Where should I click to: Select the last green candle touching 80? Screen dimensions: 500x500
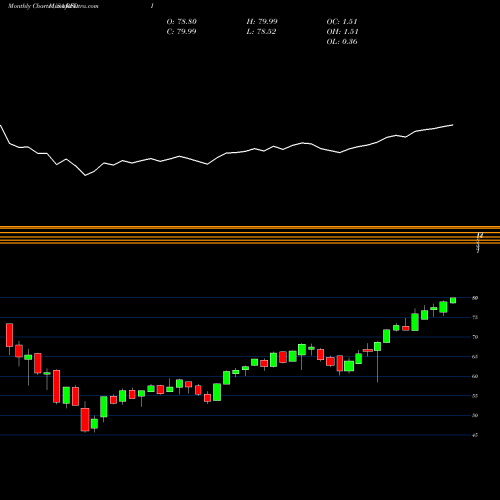[x=453, y=300]
